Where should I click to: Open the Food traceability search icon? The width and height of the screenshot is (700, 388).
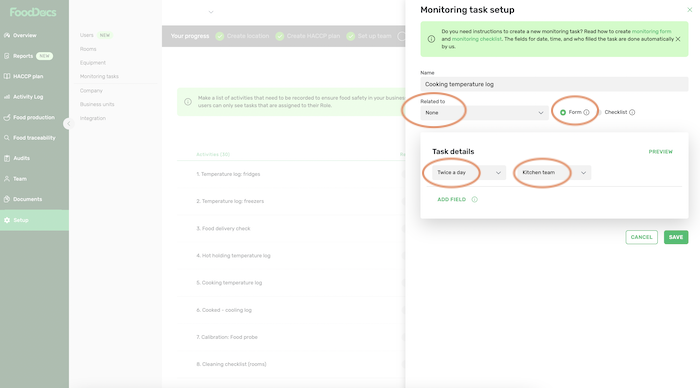[x=7, y=138]
